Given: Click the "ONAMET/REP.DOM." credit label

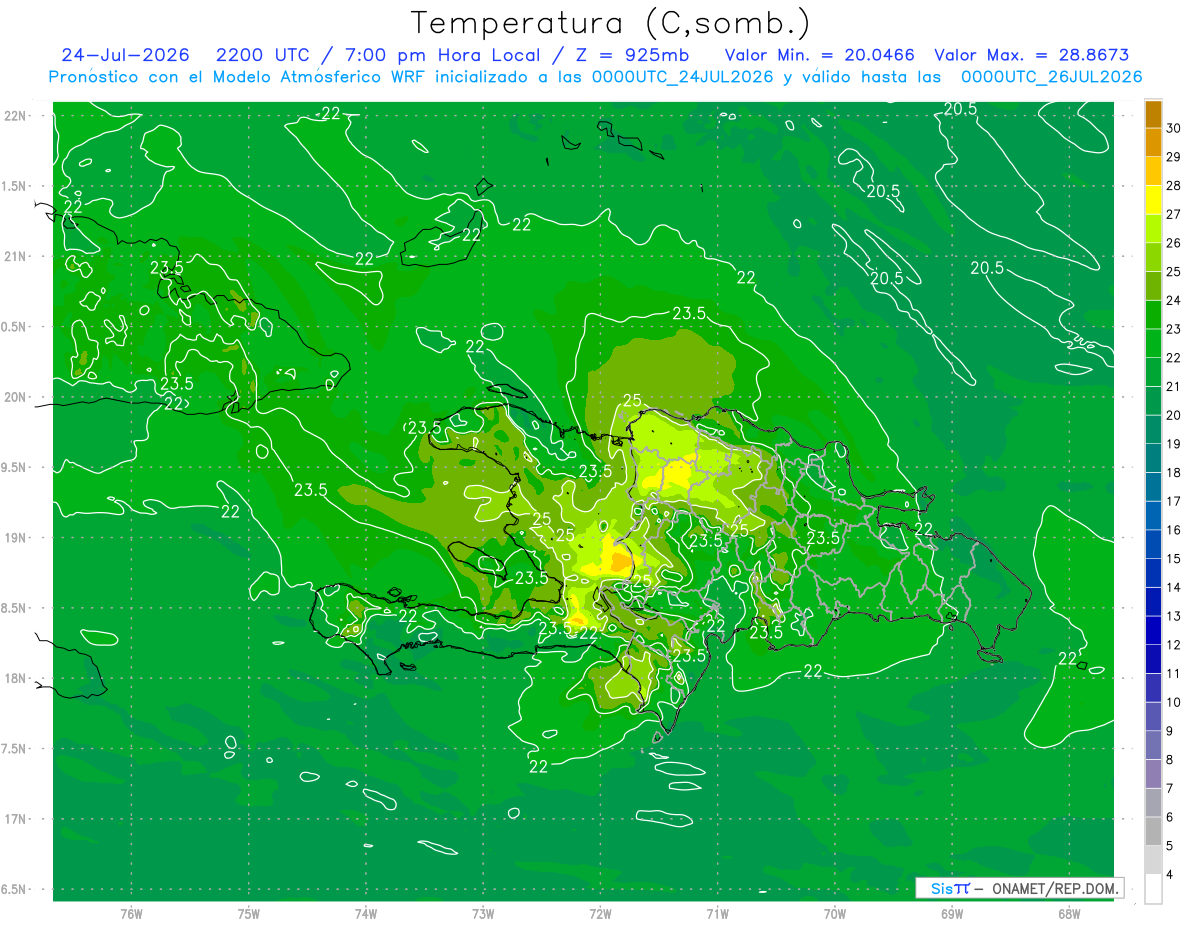Looking at the screenshot, I should click(x=1056, y=888).
